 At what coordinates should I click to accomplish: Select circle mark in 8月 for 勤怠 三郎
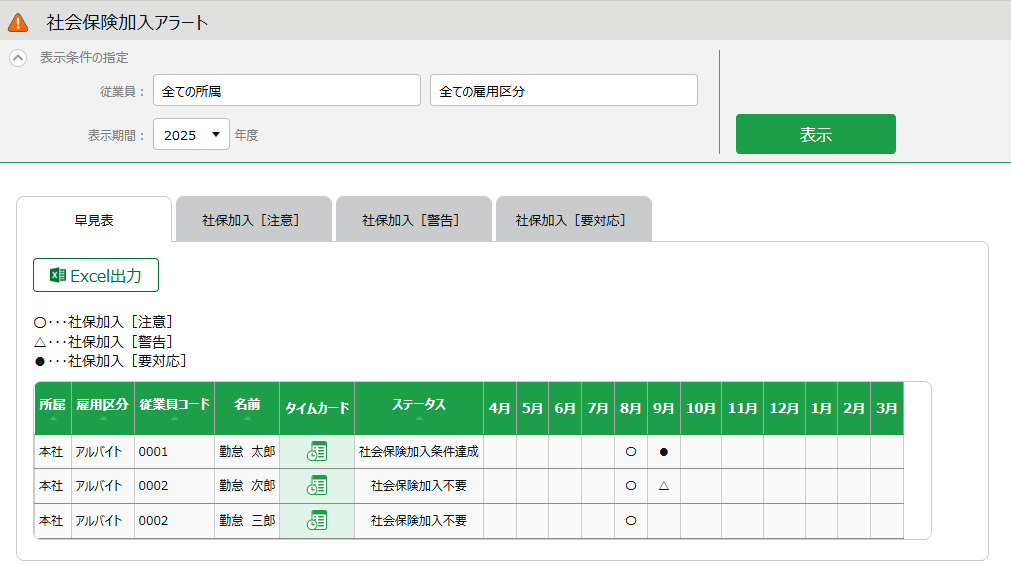pos(631,520)
